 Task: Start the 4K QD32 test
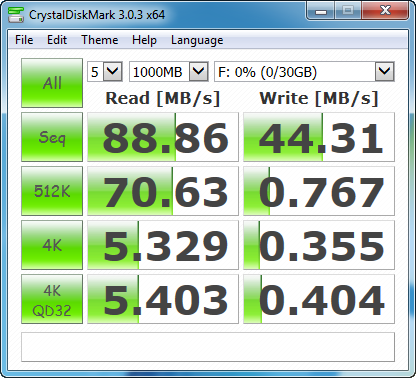tap(52, 299)
